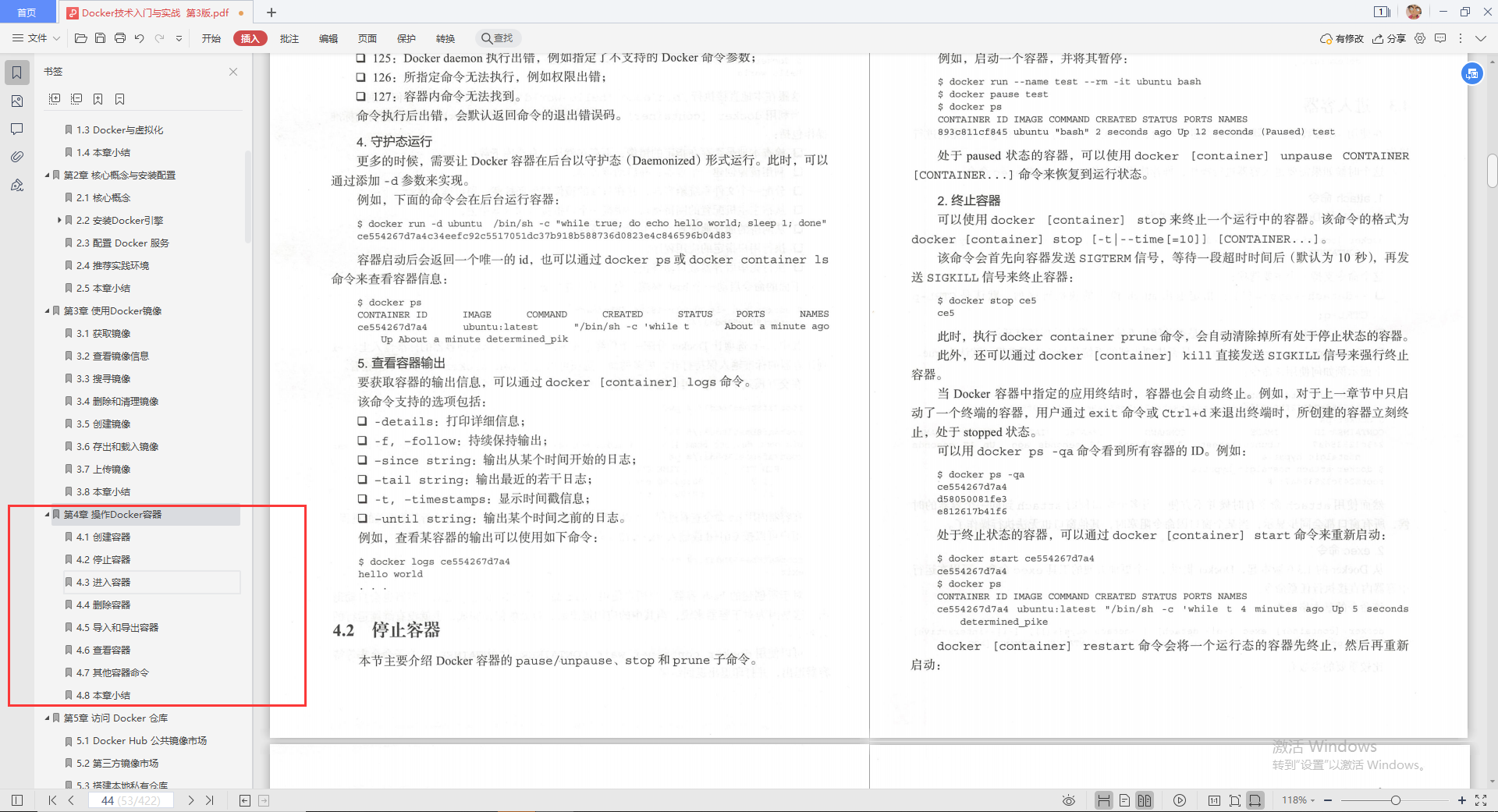Click expand all bookmarks icon

(x=55, y=99)
